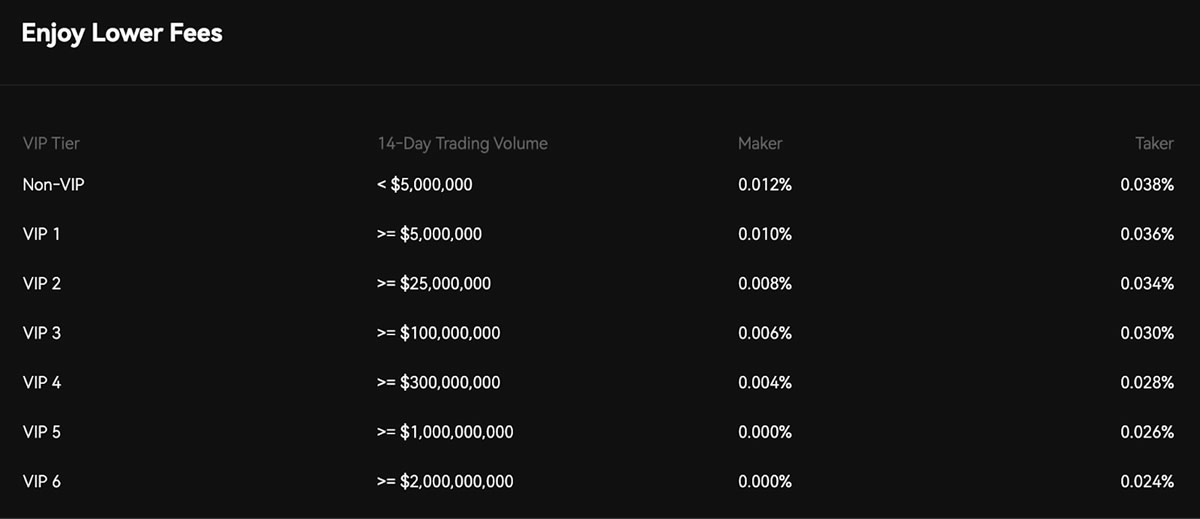Select the ">= $100,000,000" volume value
The height and width of the screenshot is (519, 1200).
439,333
